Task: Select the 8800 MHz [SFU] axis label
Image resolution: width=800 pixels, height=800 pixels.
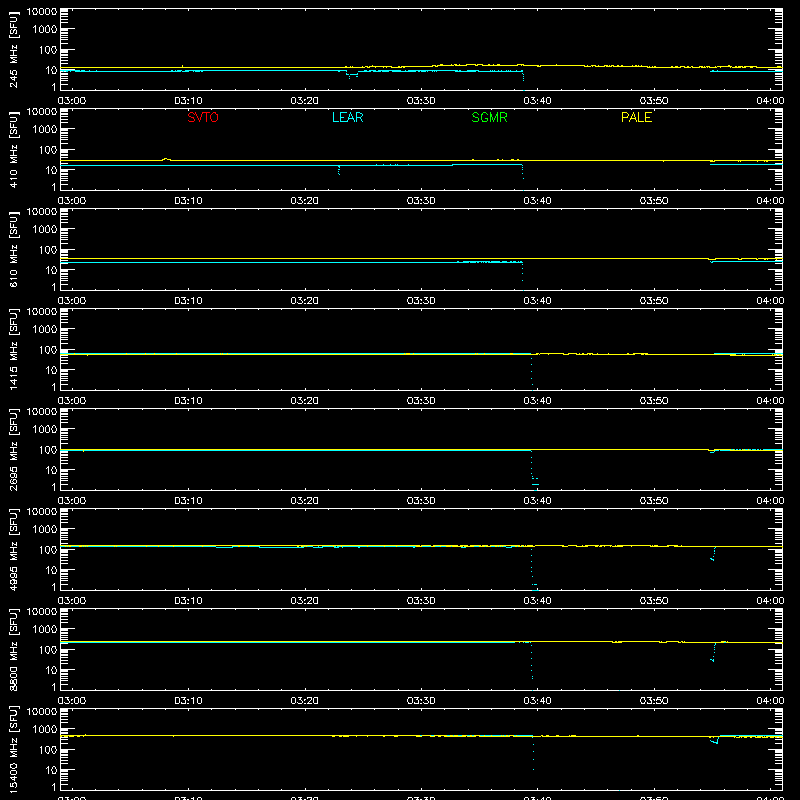Action: (14, 650)
